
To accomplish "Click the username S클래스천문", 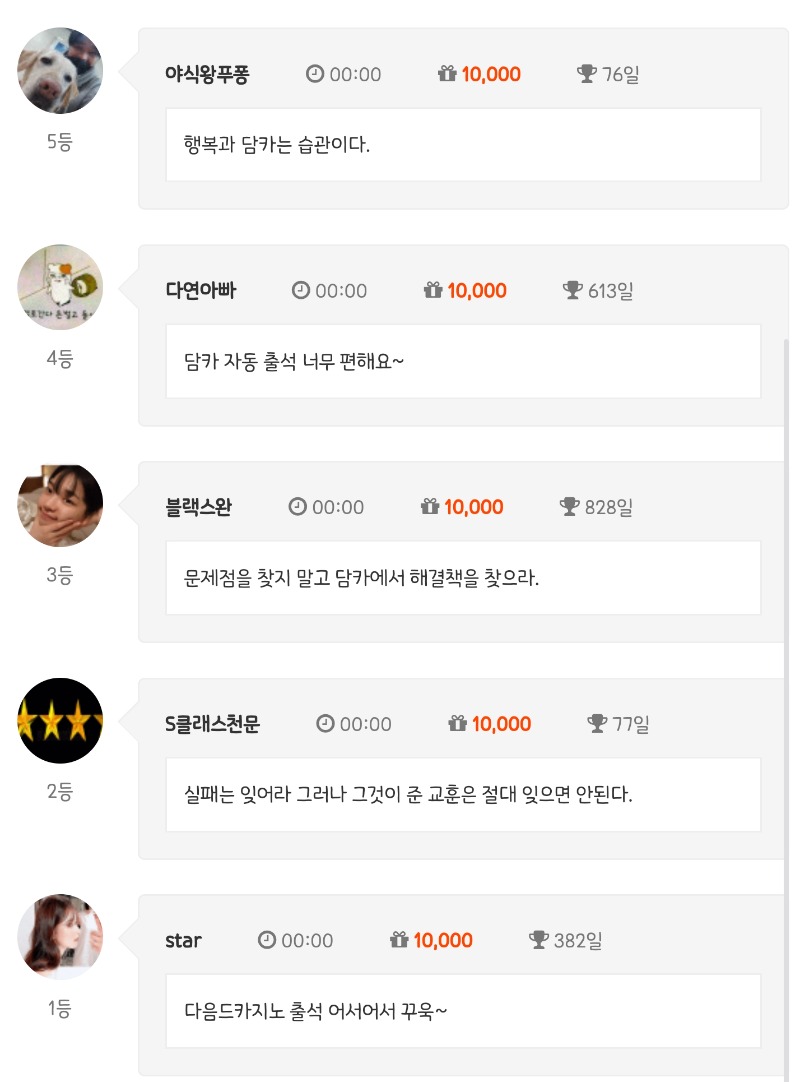I will point(212,724).
